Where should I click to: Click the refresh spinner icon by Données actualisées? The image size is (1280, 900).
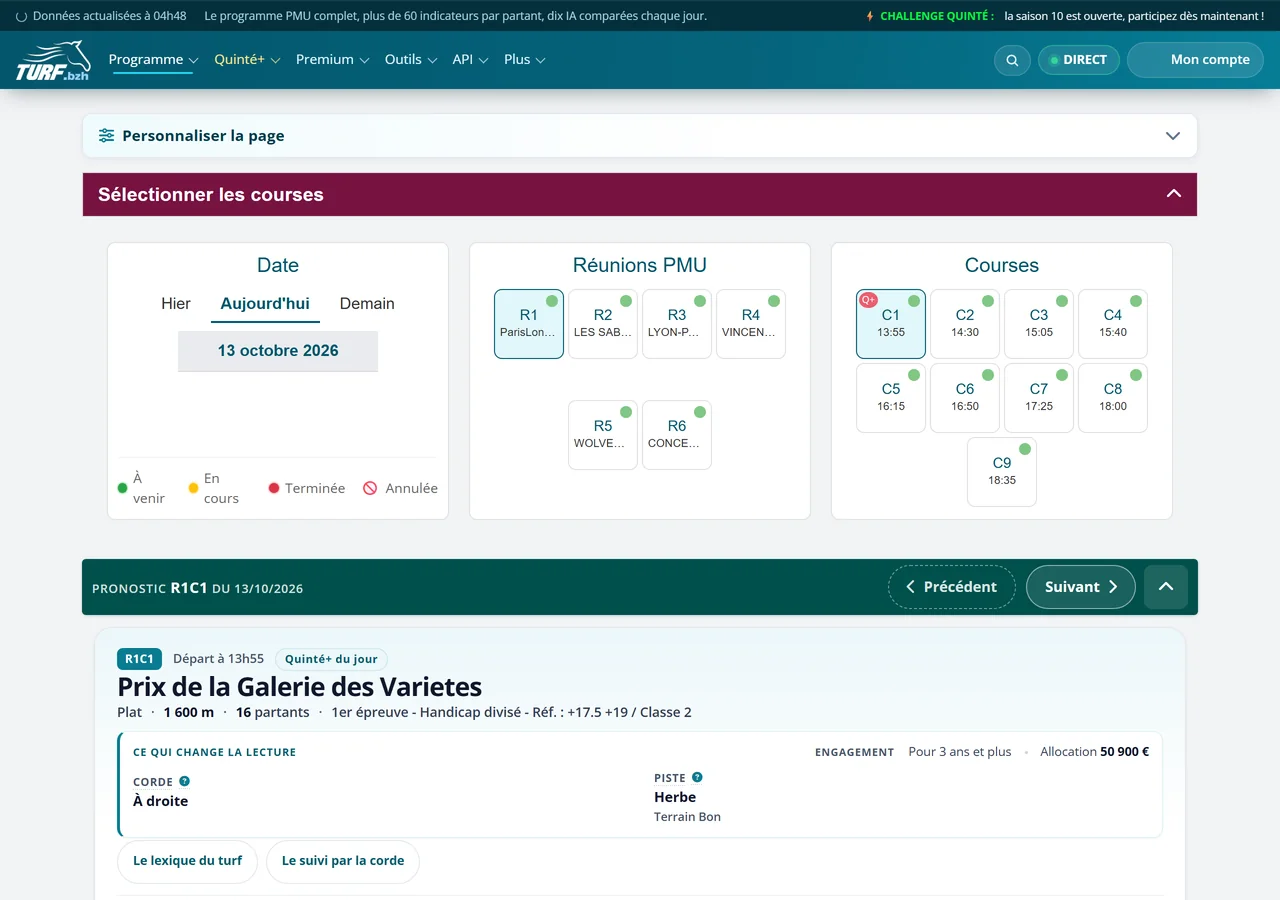click(22, 16)
